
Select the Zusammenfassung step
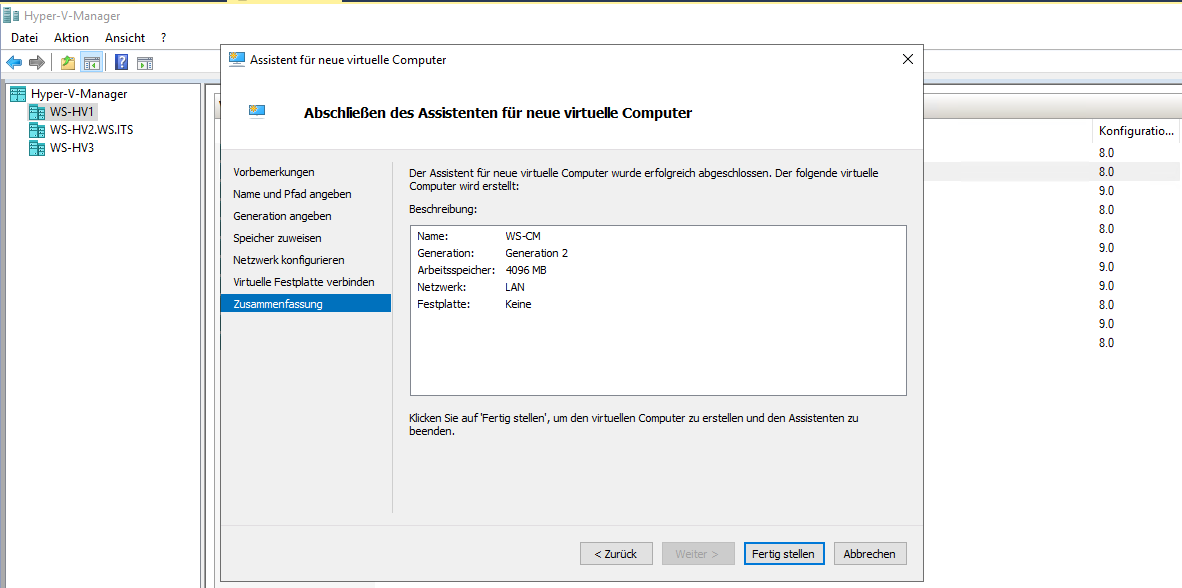tap(306, 304)
